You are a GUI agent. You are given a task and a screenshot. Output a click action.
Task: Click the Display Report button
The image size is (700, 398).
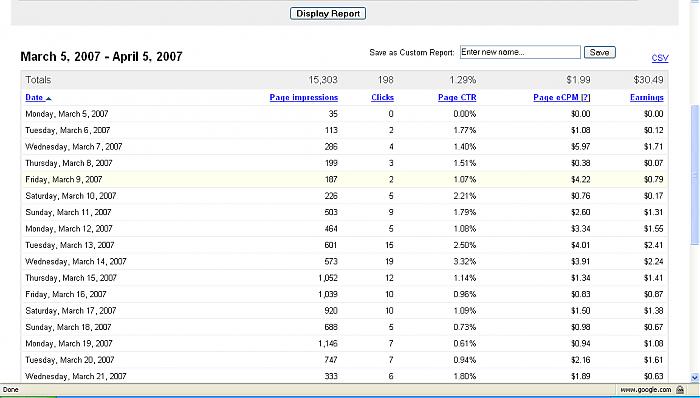(328, 13)
